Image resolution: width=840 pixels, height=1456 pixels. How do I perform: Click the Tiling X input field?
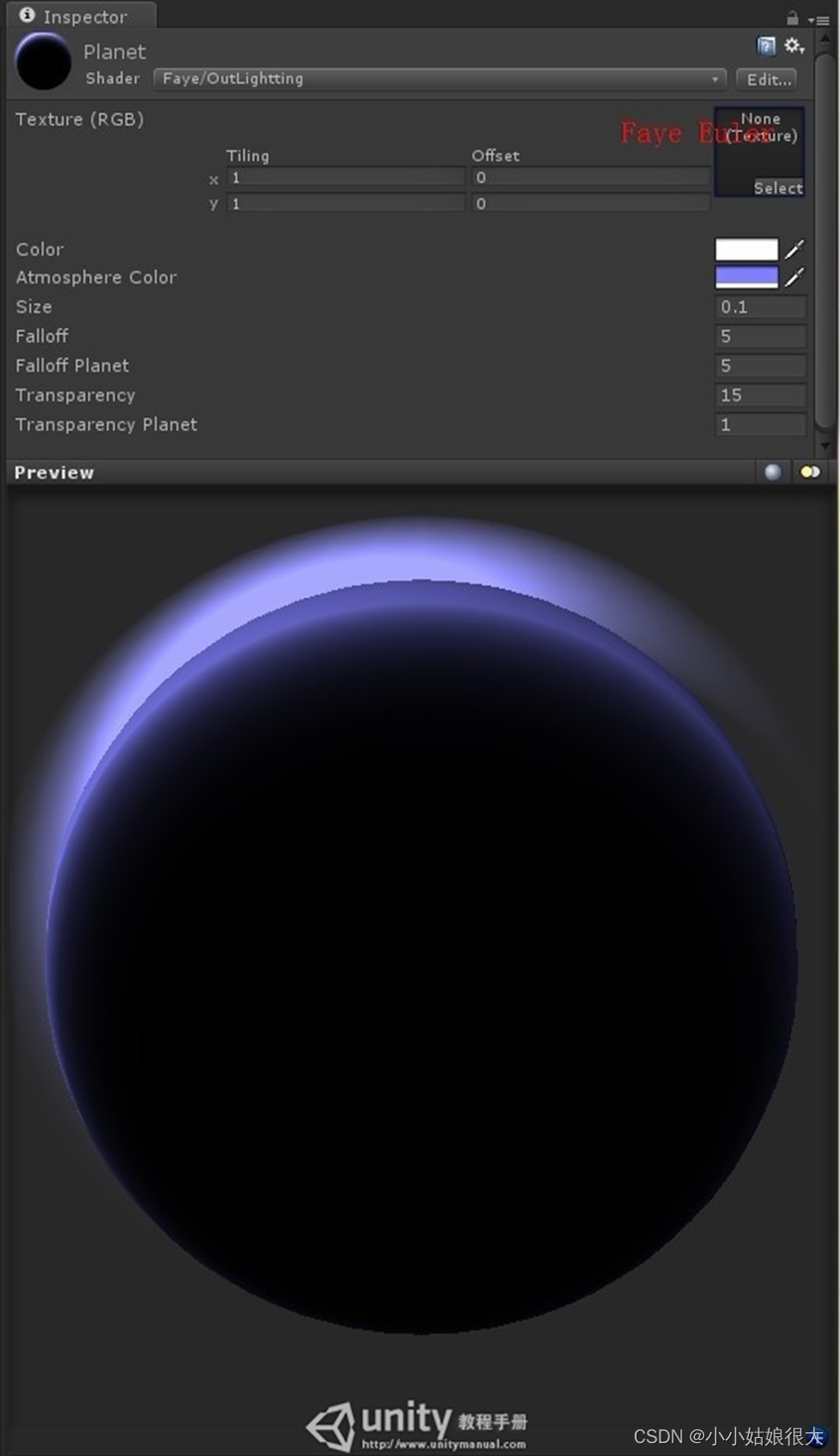click(x=346, y=177)
